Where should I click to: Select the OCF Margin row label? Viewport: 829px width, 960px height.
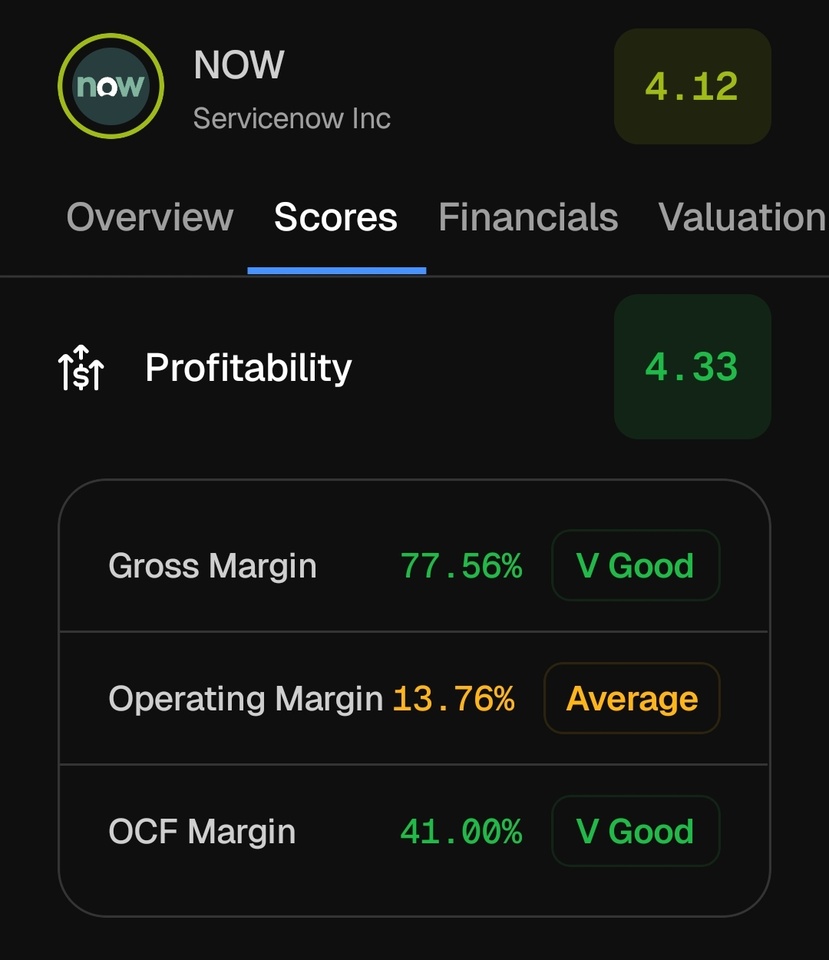[202, 831]
